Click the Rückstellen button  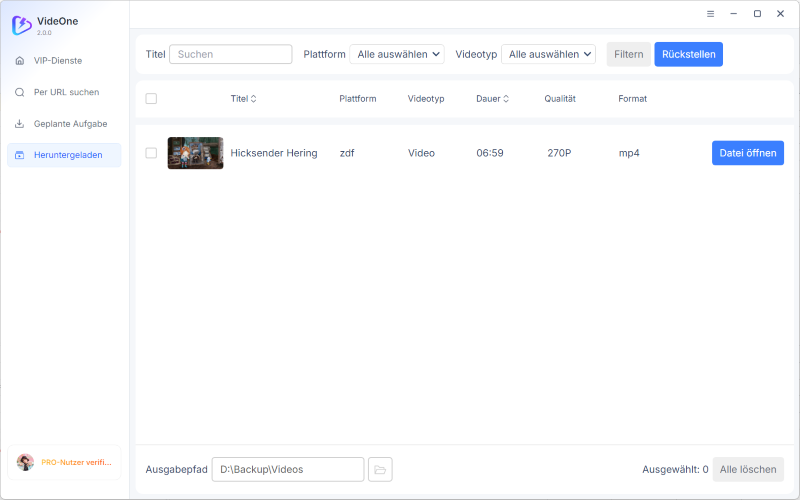point(689,54)
